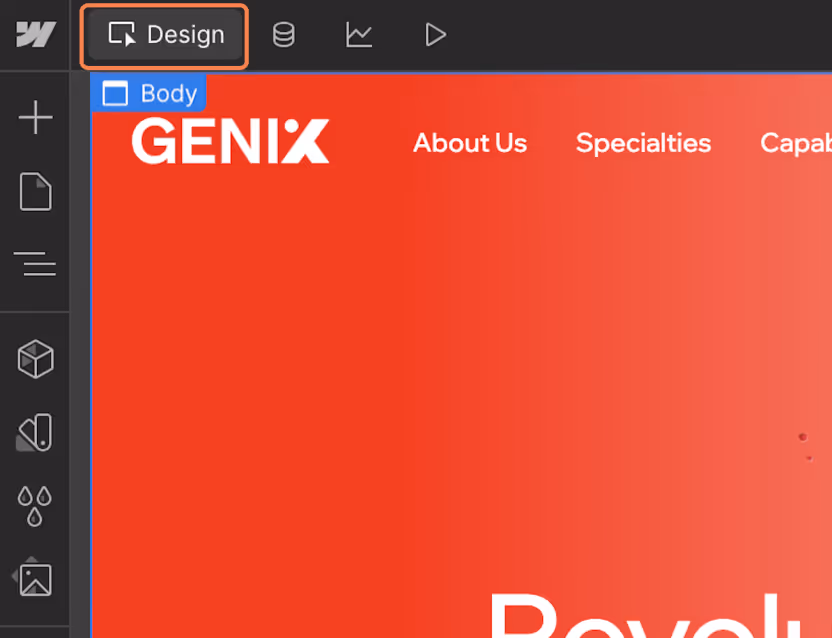
Task: Open the Assets image icon
Action: coord(33,577)
